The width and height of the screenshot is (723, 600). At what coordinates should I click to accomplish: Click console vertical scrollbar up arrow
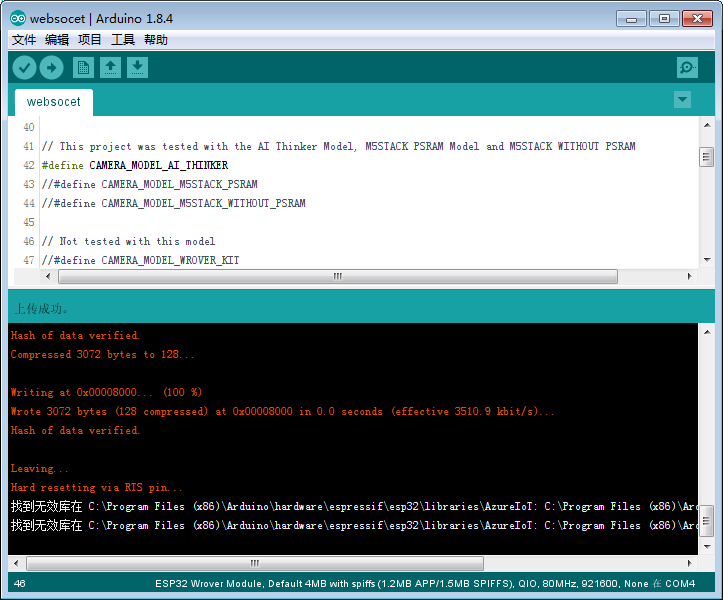[x=707, y=332]
